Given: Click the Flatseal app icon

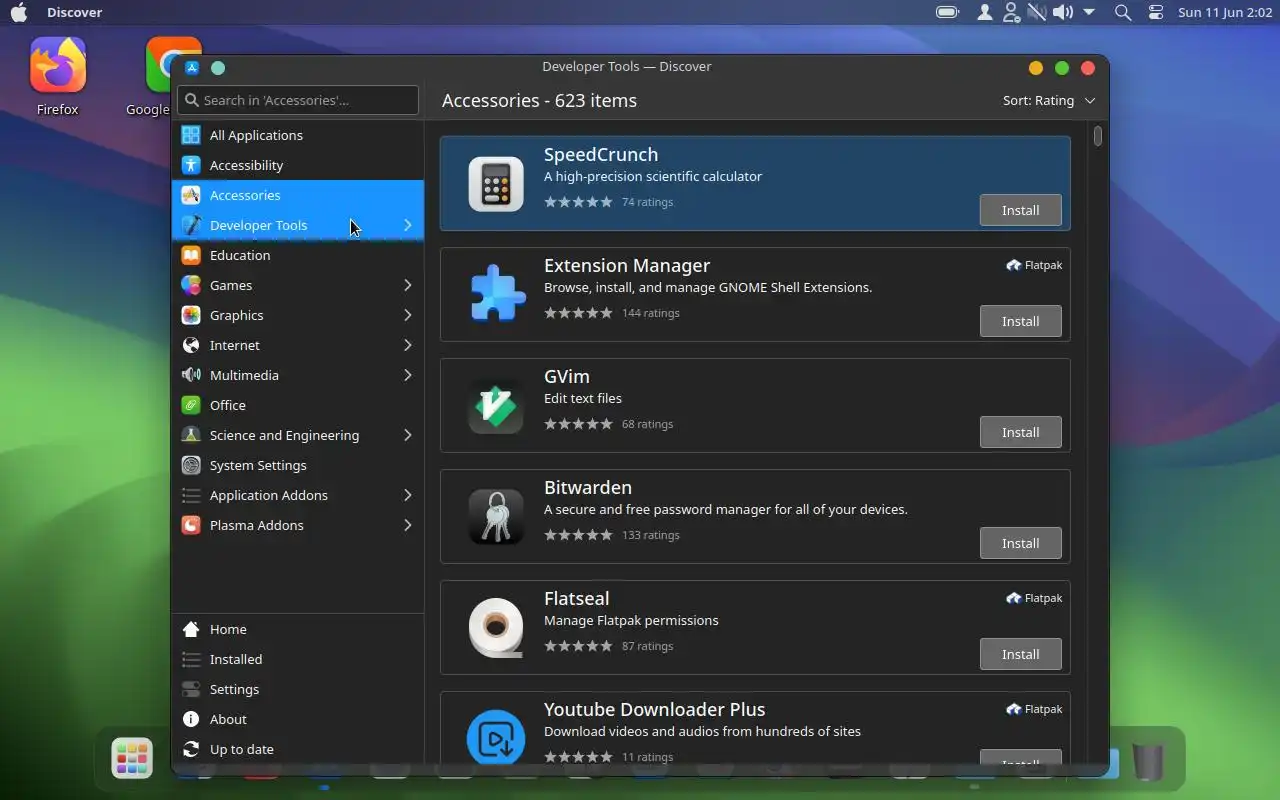Looking at the screenshot, I should (496, 627).
